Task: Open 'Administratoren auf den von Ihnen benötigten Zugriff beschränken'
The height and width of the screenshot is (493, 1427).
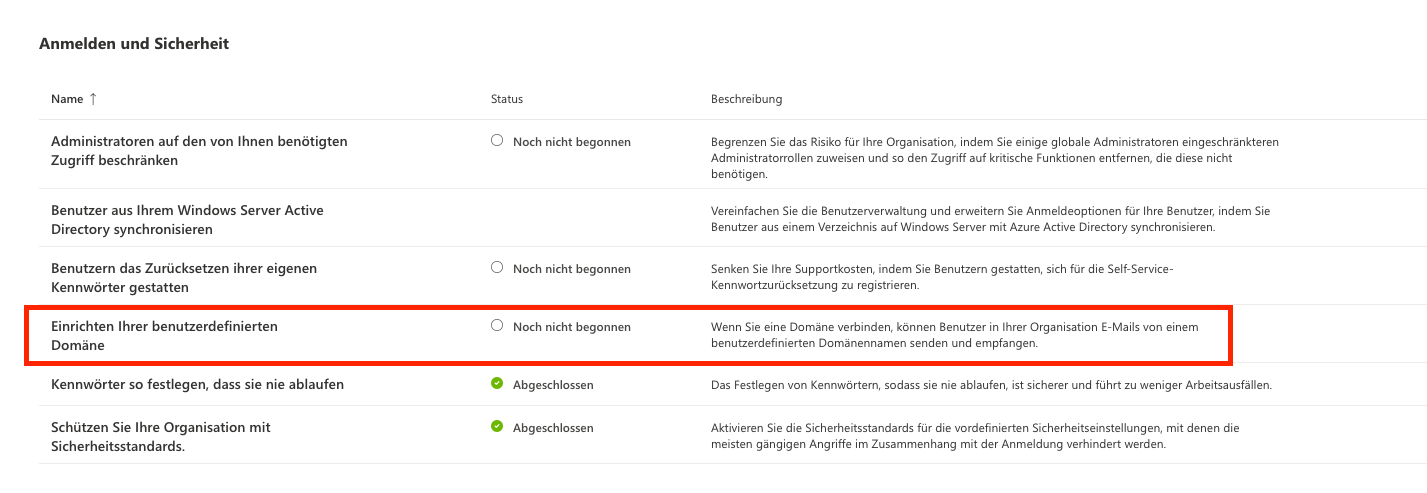Action: 199,150
